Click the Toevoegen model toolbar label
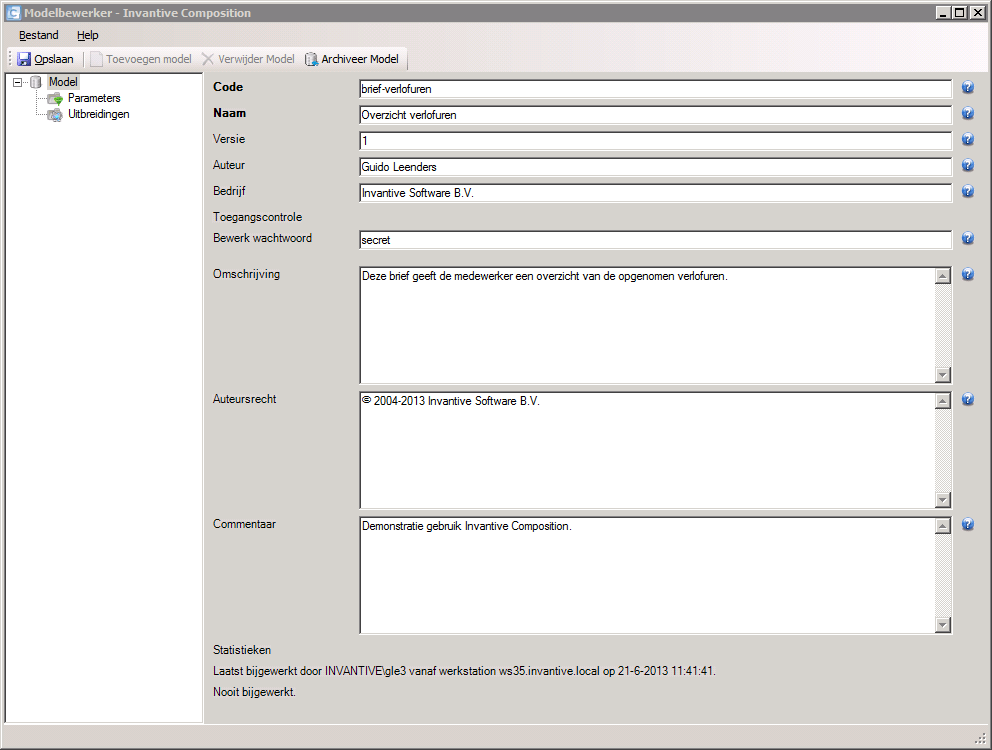 coord(149,59)
